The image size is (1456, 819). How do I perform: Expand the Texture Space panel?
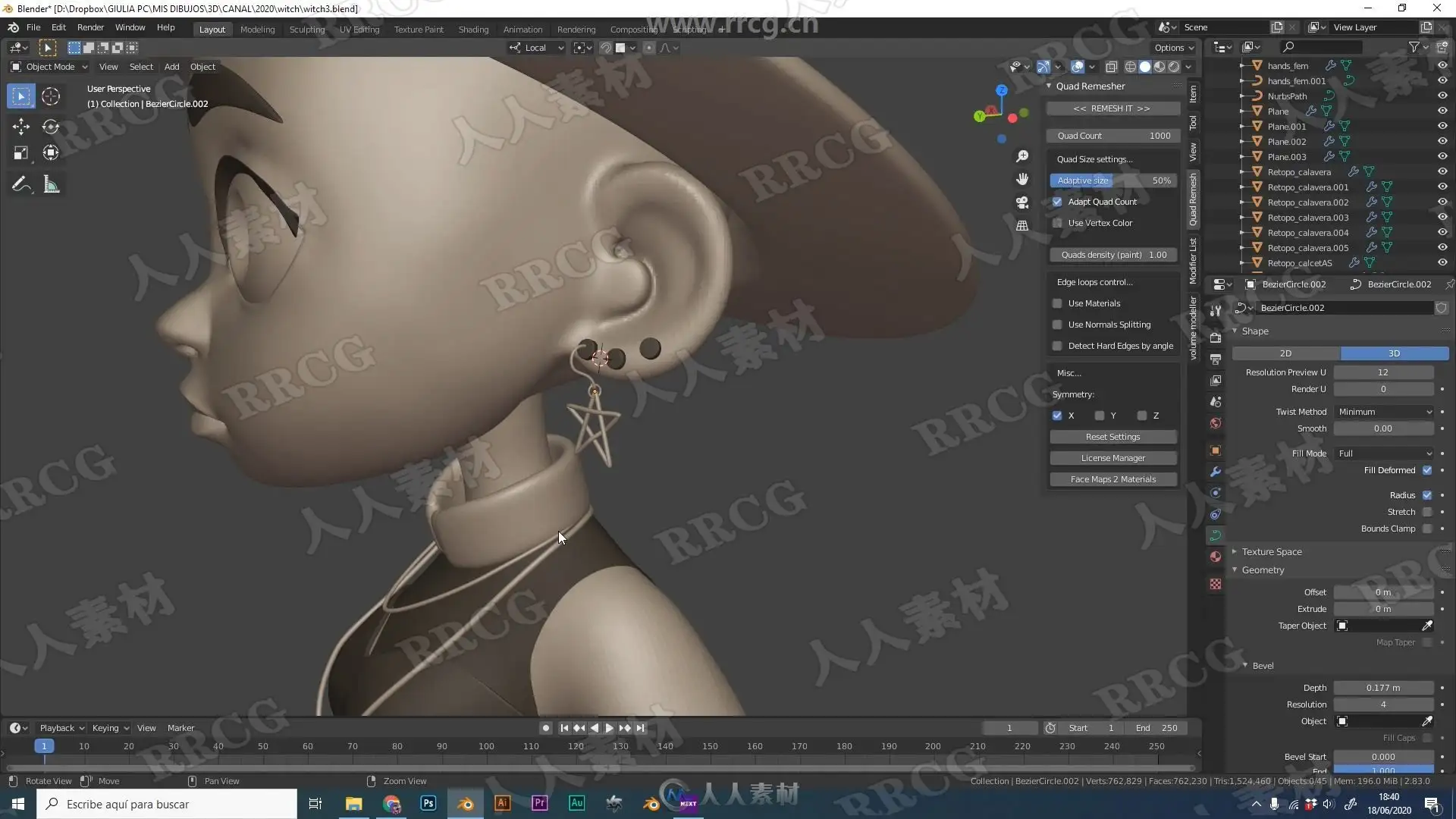[x=1272, y=552]
